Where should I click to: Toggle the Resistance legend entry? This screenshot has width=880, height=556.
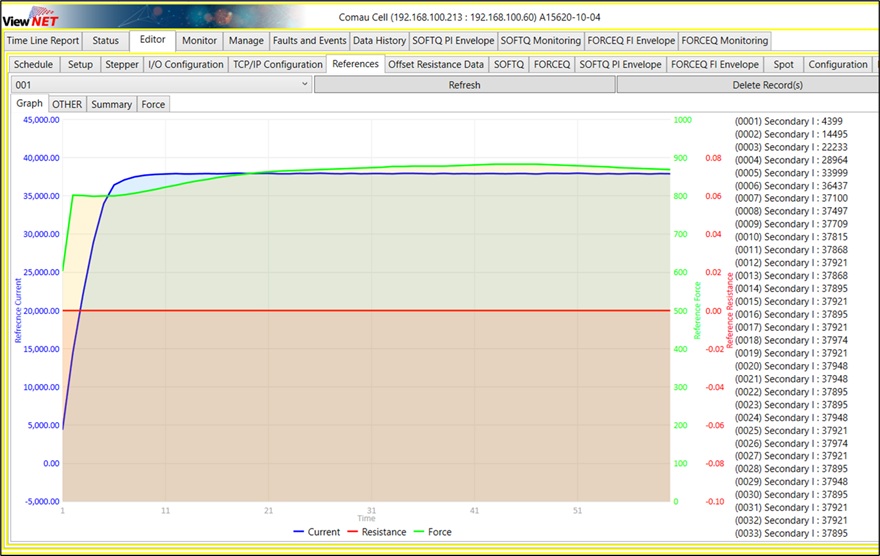[x=376, y=532]
